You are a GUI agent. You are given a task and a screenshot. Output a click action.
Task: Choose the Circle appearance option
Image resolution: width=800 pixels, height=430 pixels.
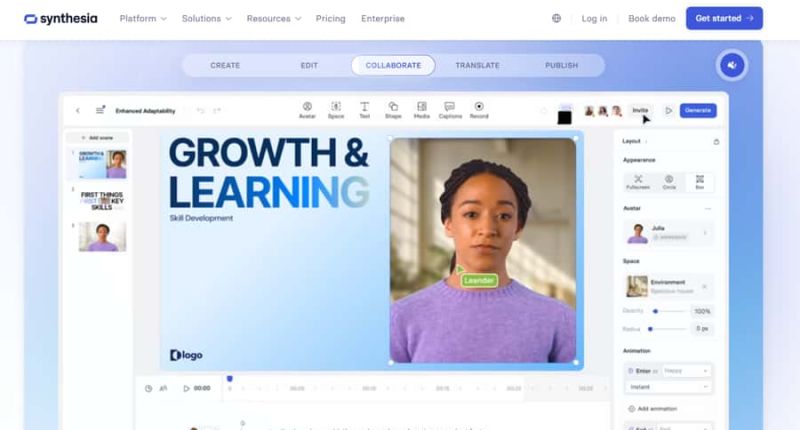[669, 181]
